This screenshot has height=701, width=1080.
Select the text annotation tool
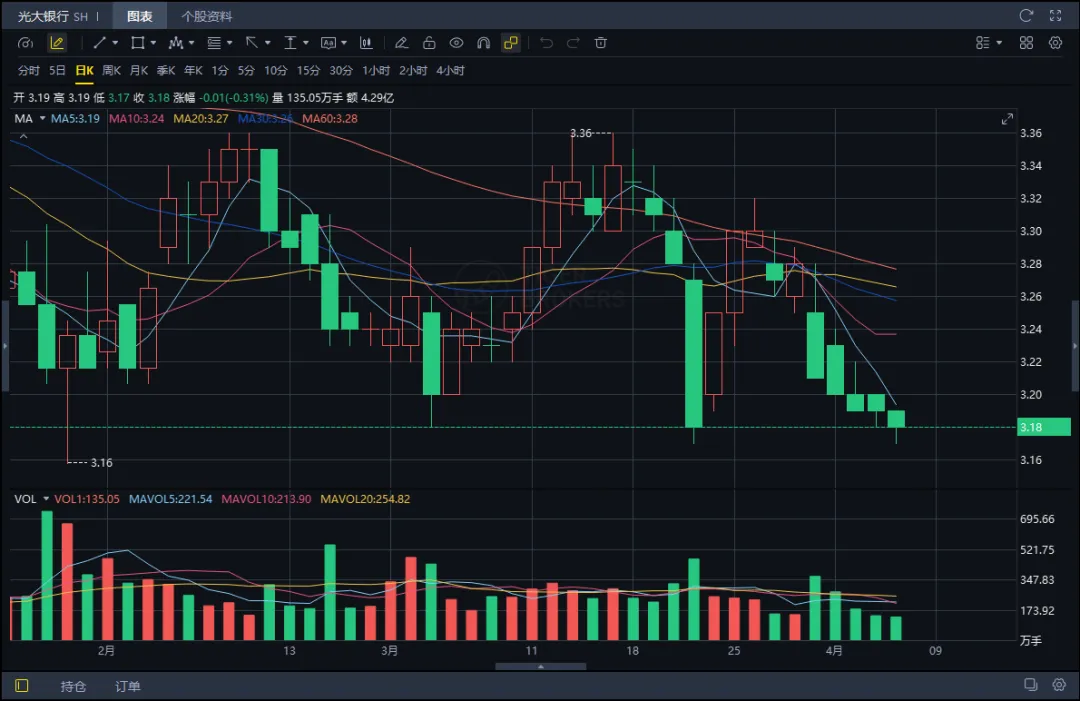(x=329, y=43)
